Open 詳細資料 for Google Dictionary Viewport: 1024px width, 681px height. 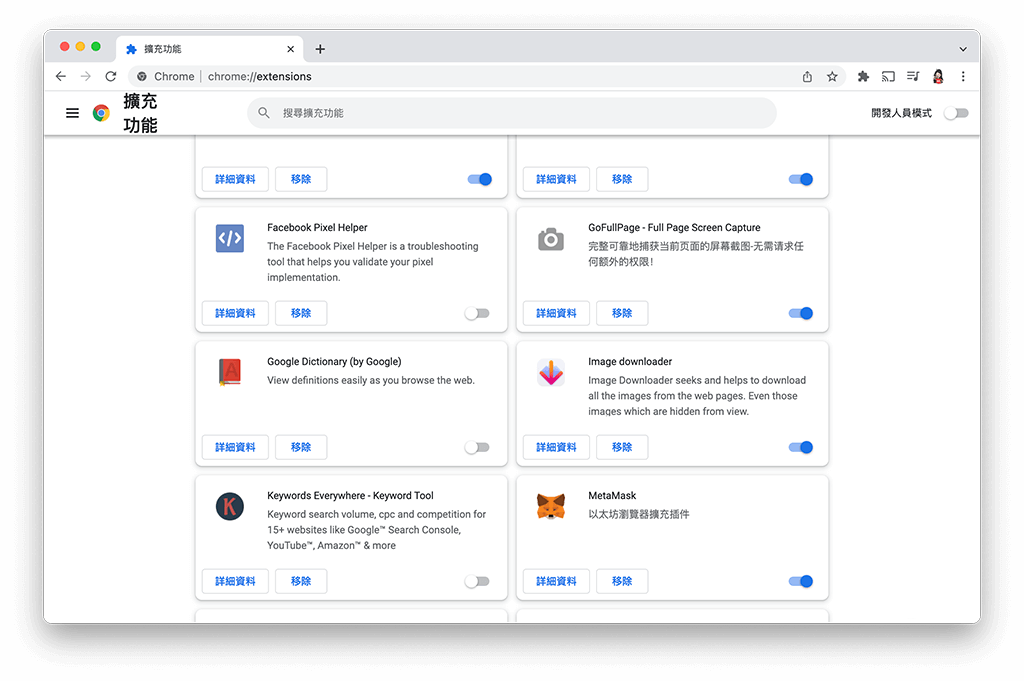(x=235, y=447)
